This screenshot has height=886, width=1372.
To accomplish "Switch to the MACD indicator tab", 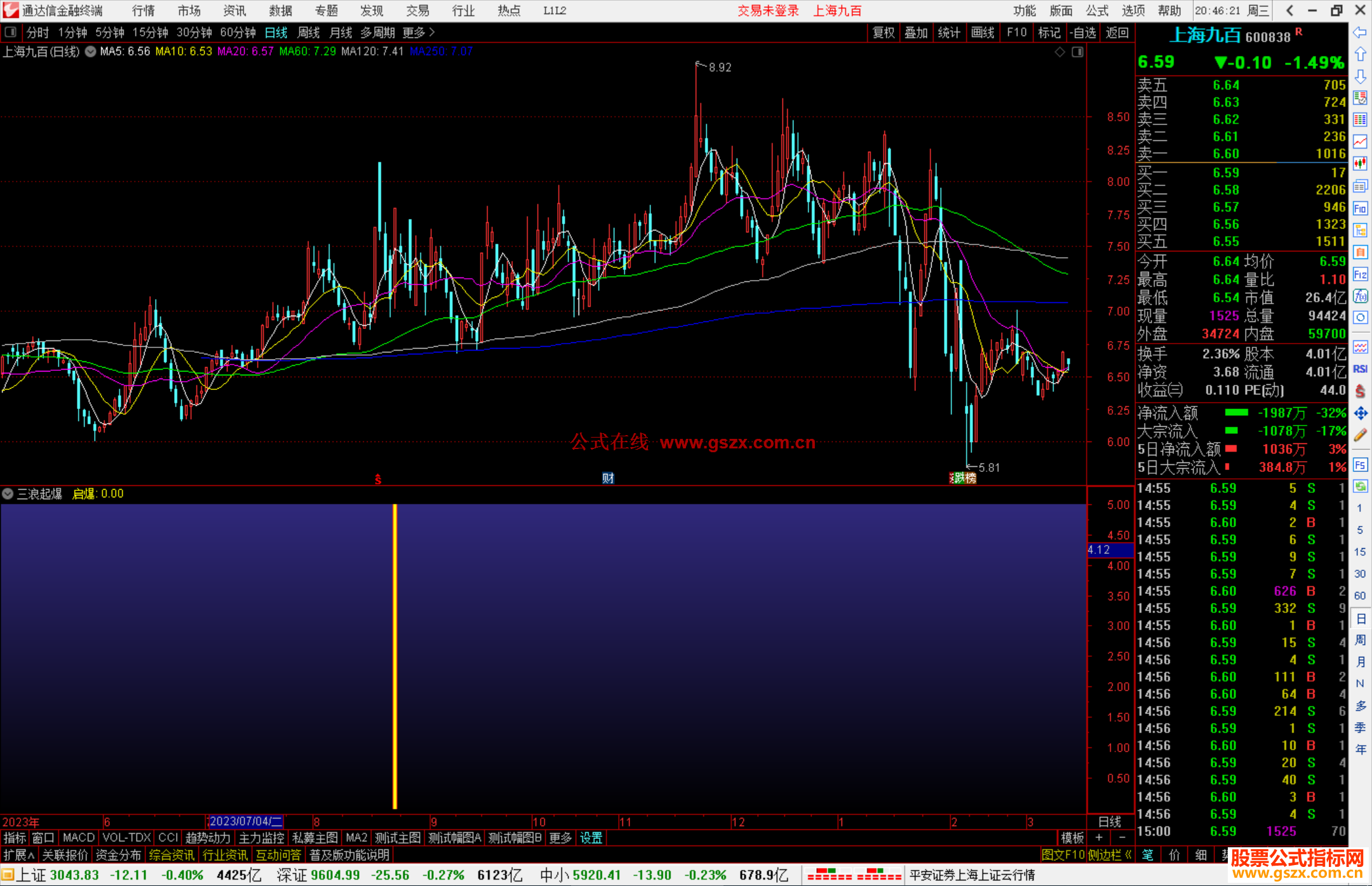I will click(78, 838).
